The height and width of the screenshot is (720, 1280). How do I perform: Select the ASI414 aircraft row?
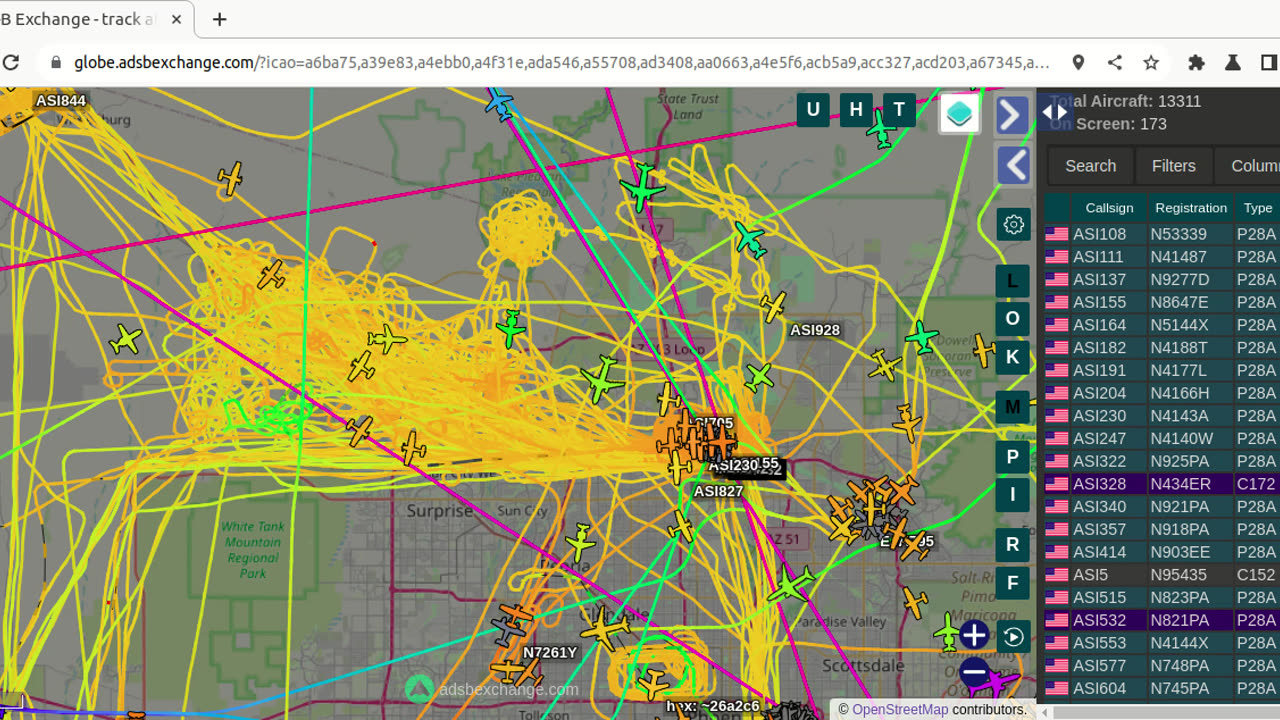1161,552
